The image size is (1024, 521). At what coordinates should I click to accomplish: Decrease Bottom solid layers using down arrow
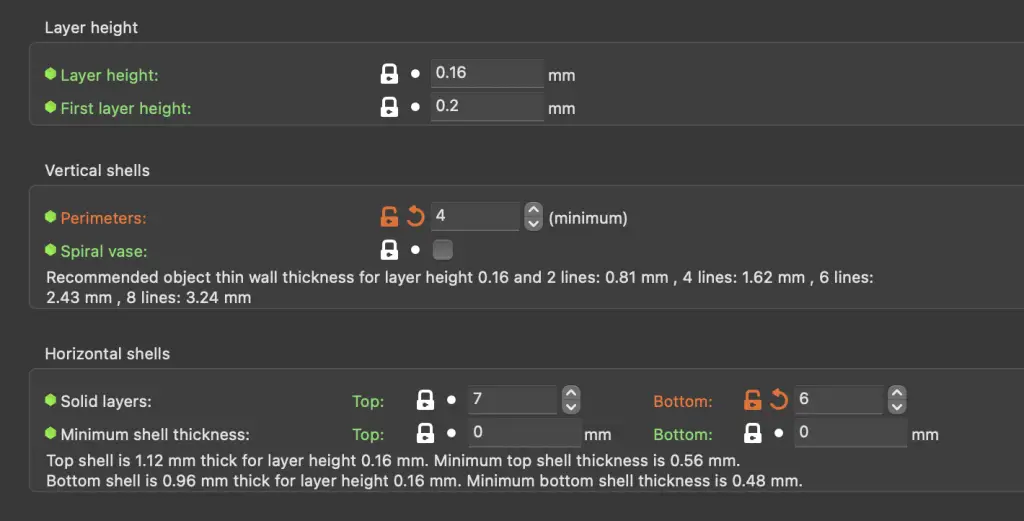click(x=897, y=407)
